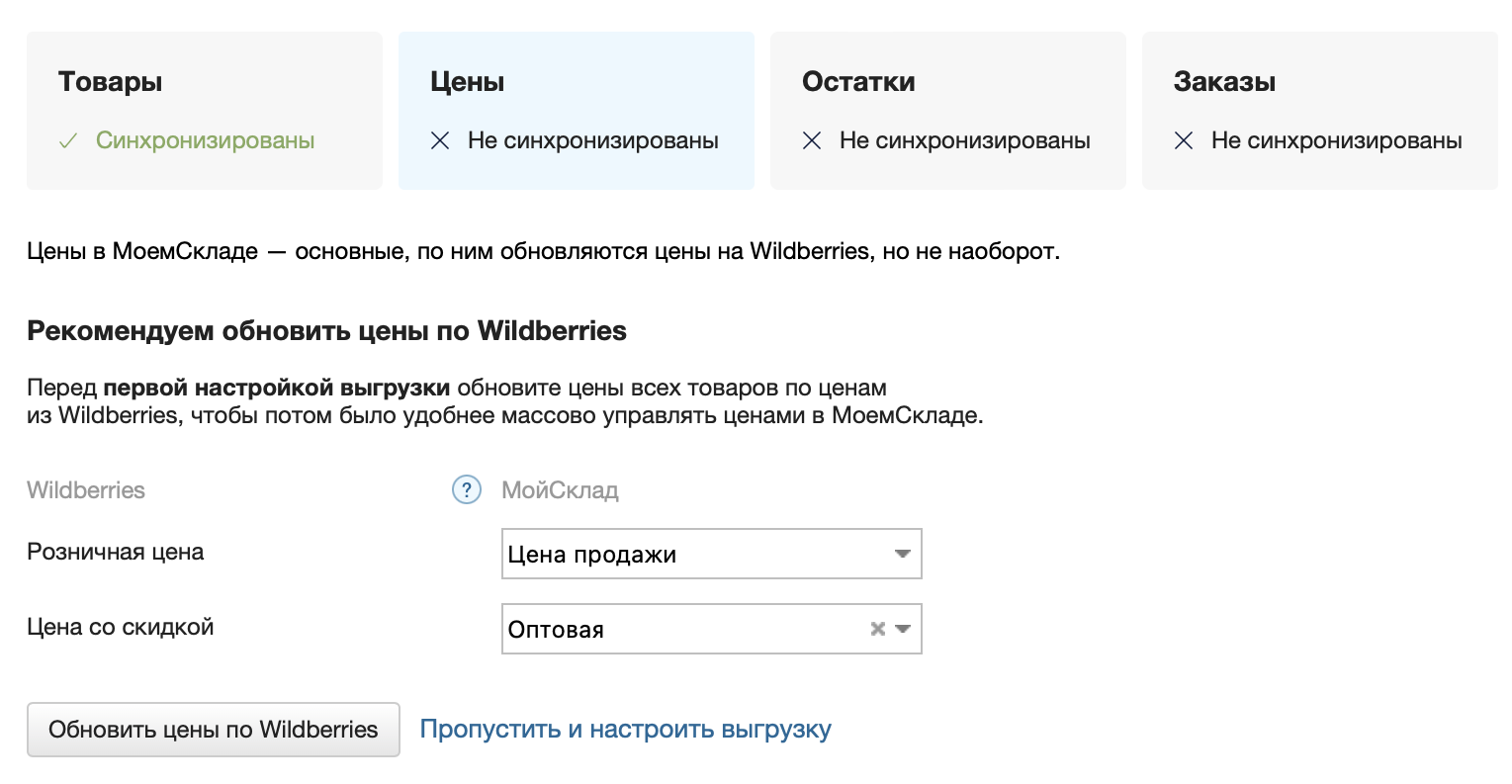Image resolution: width=1512 pixels, height=784 pixels.
Task: Click the Синхронизированы status text
Action: coord(205,141)
